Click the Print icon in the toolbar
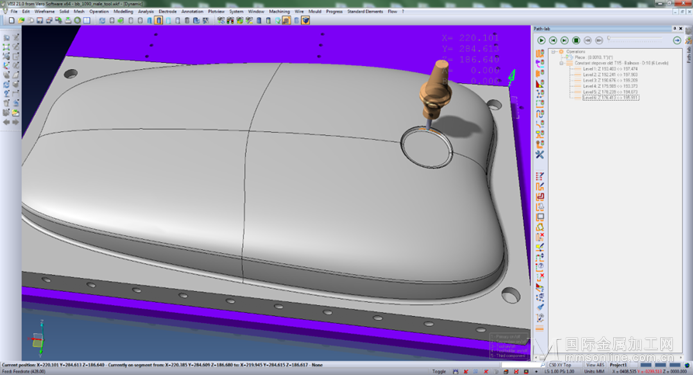 pos(68,20)
